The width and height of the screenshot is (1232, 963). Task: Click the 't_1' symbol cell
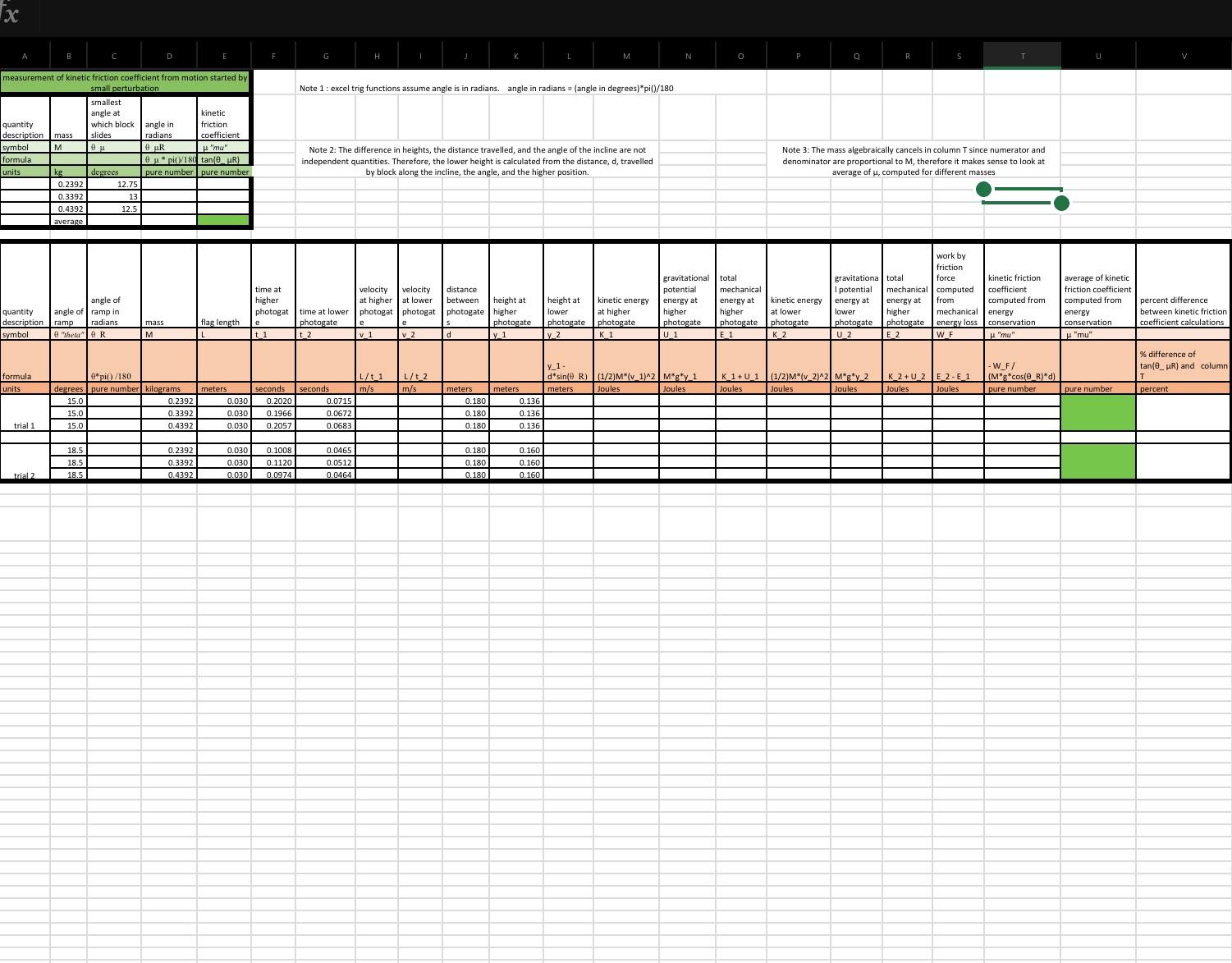pos(273,335)
